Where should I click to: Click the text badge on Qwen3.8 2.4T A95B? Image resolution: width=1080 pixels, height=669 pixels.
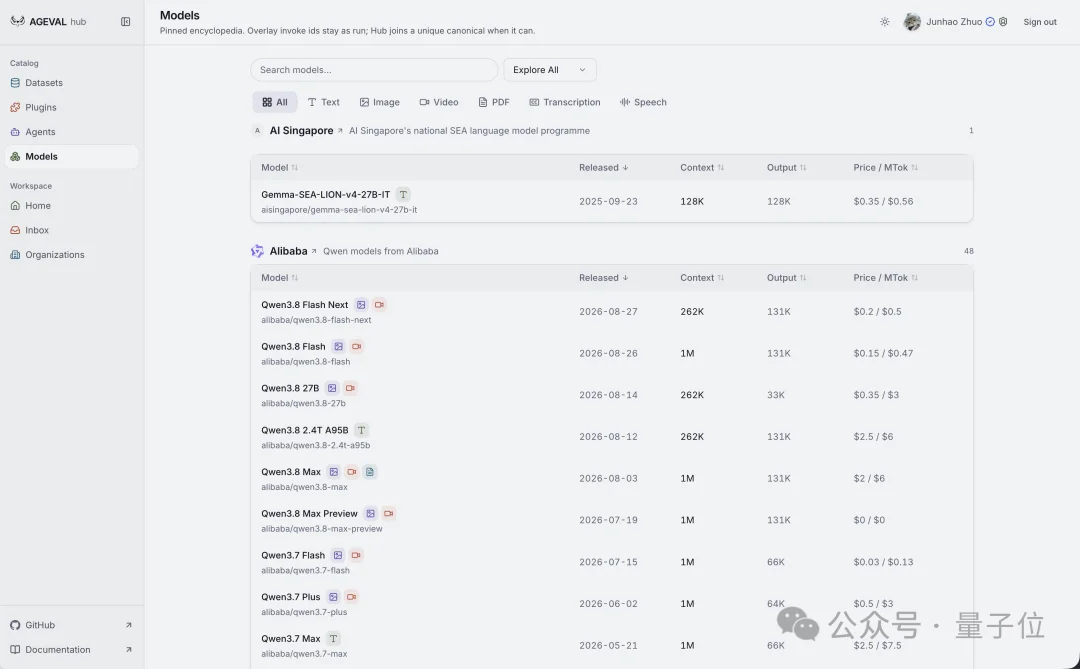pos(361,430)
